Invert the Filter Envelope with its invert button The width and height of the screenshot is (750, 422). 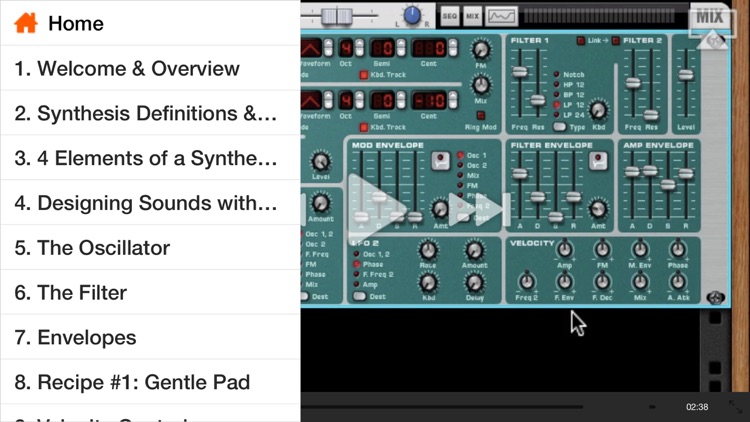(x=598, y=161)
